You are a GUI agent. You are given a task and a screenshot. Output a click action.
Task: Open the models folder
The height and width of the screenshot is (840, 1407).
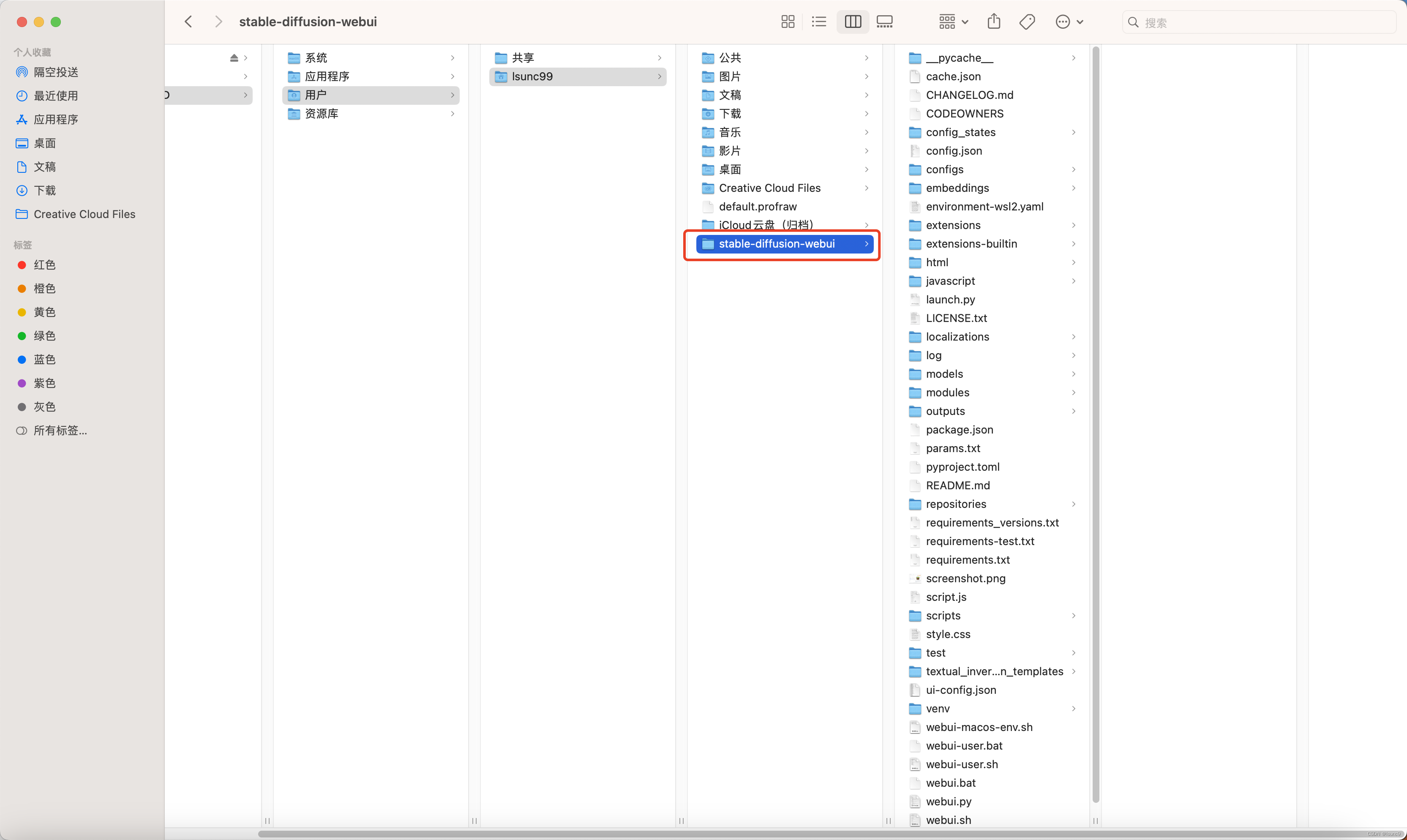click(x=944, y=374)
